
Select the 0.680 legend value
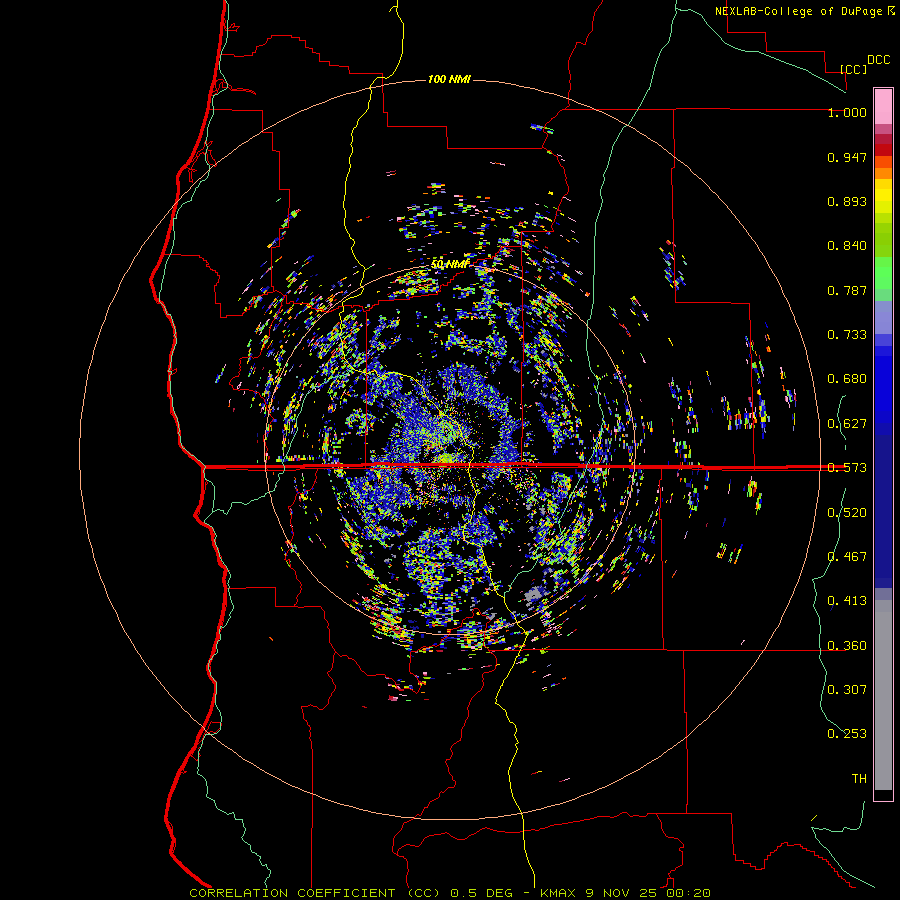(x=847, y=379)
